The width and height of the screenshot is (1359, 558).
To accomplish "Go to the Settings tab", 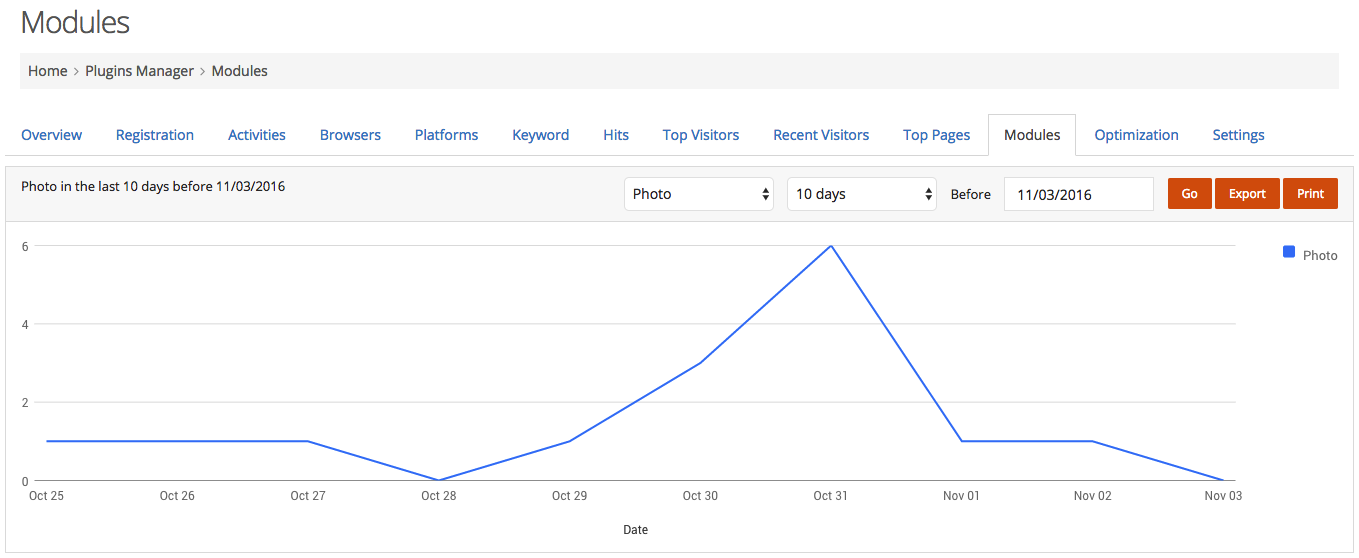I will tap(1238, 135).
